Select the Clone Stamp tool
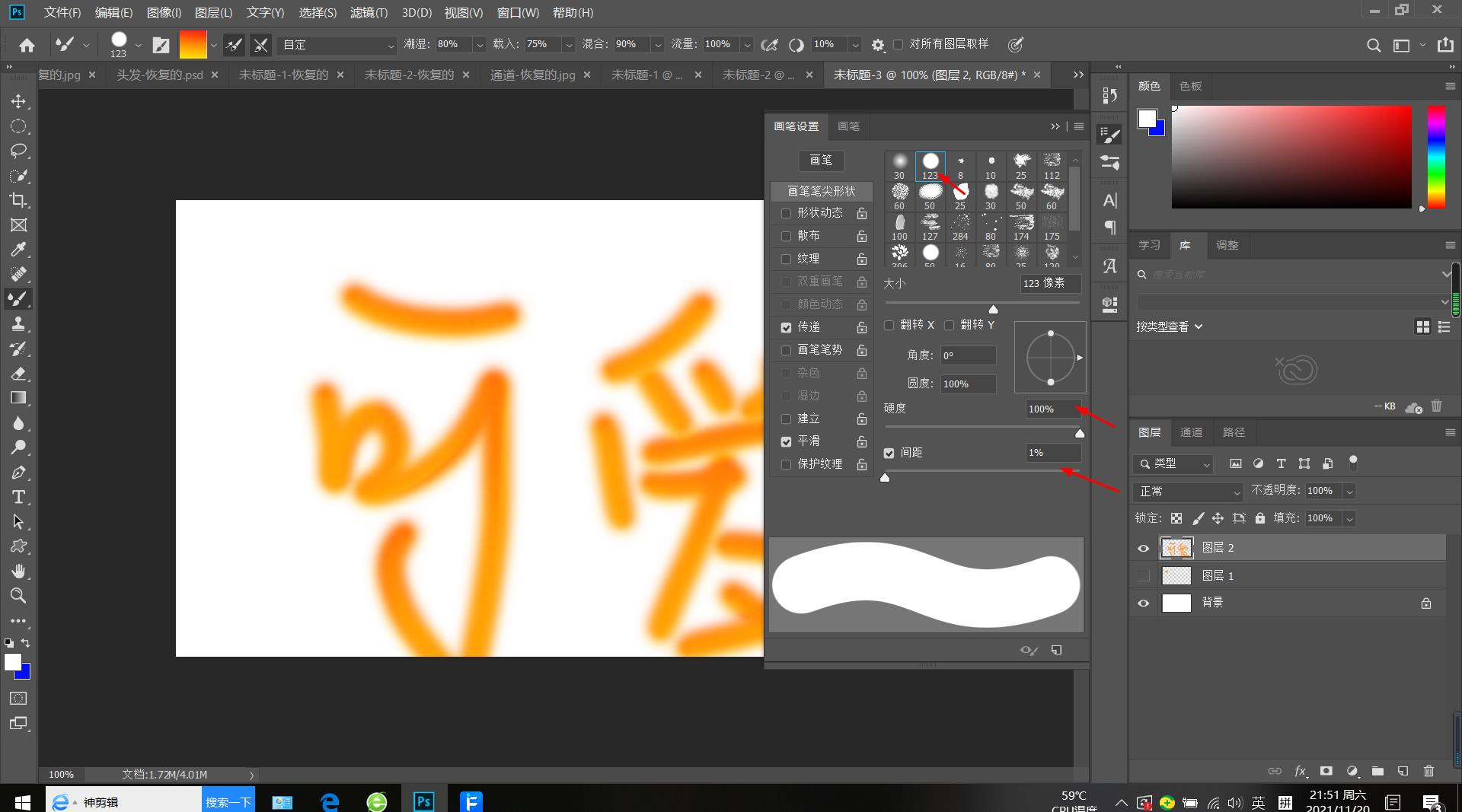The height and width of the screenshot is (812, 1462). click(18, 324)
